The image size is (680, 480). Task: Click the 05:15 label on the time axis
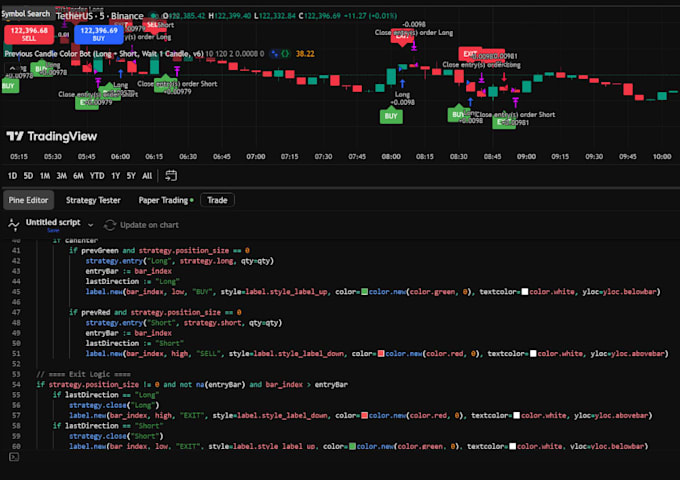tap(19, 157)
